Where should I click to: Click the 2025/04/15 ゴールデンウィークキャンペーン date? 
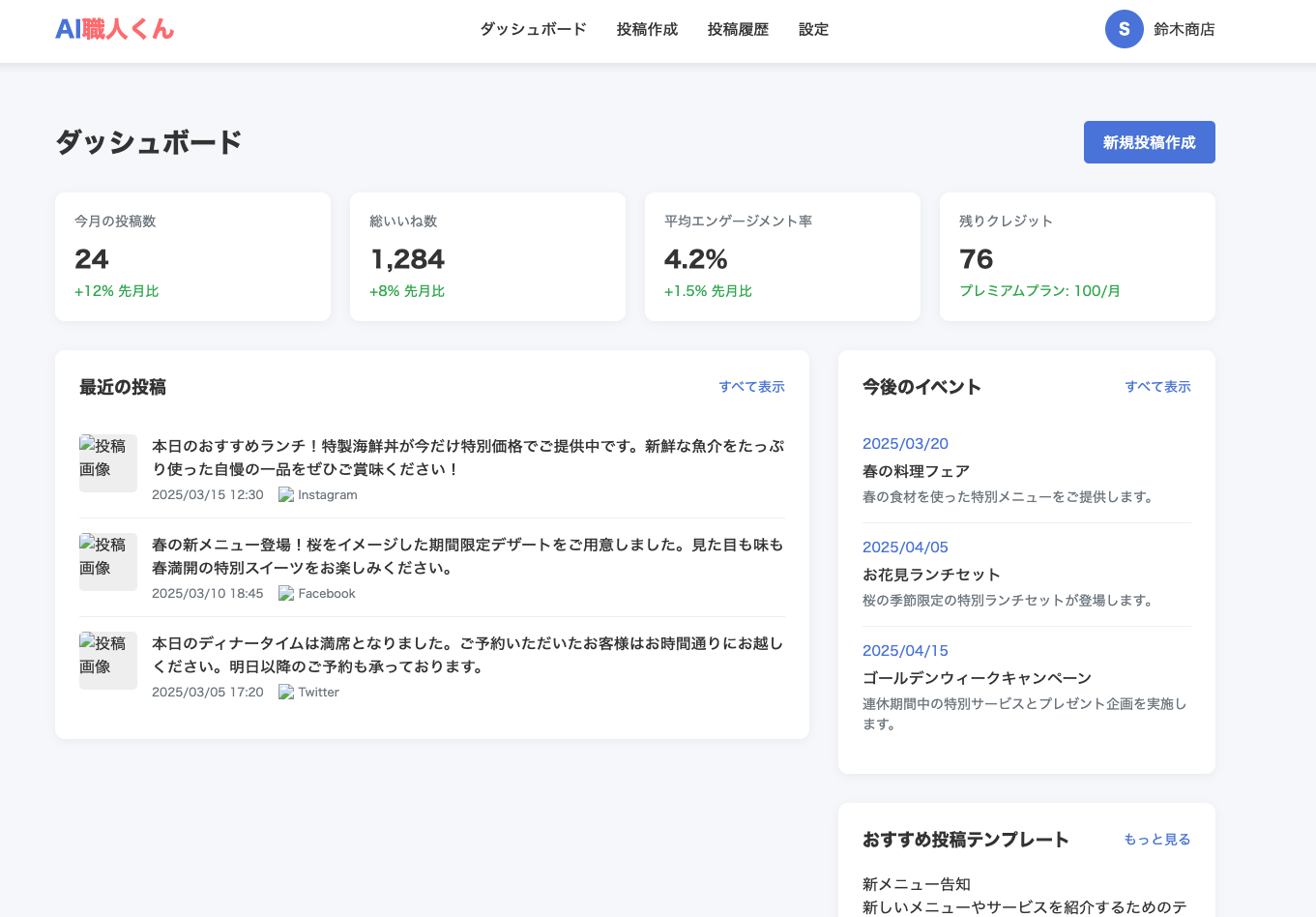click(x=905, y=650)
